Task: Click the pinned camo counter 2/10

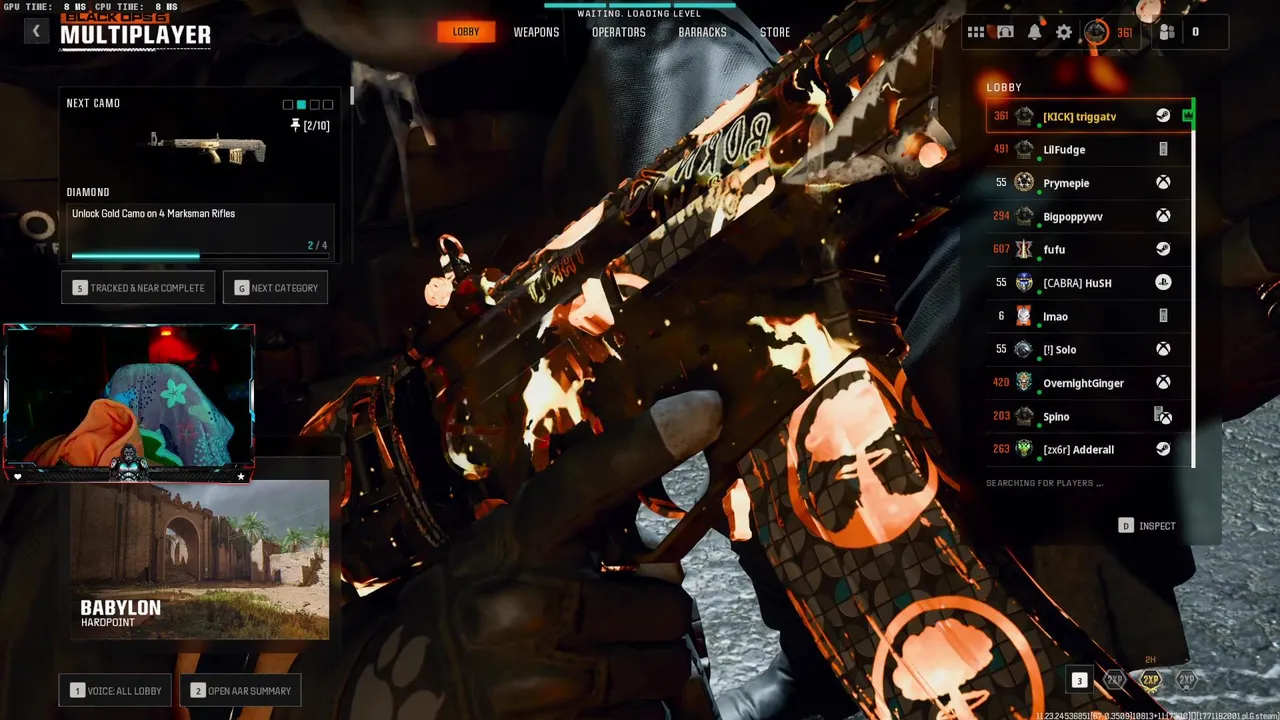Action: (310, 125)
